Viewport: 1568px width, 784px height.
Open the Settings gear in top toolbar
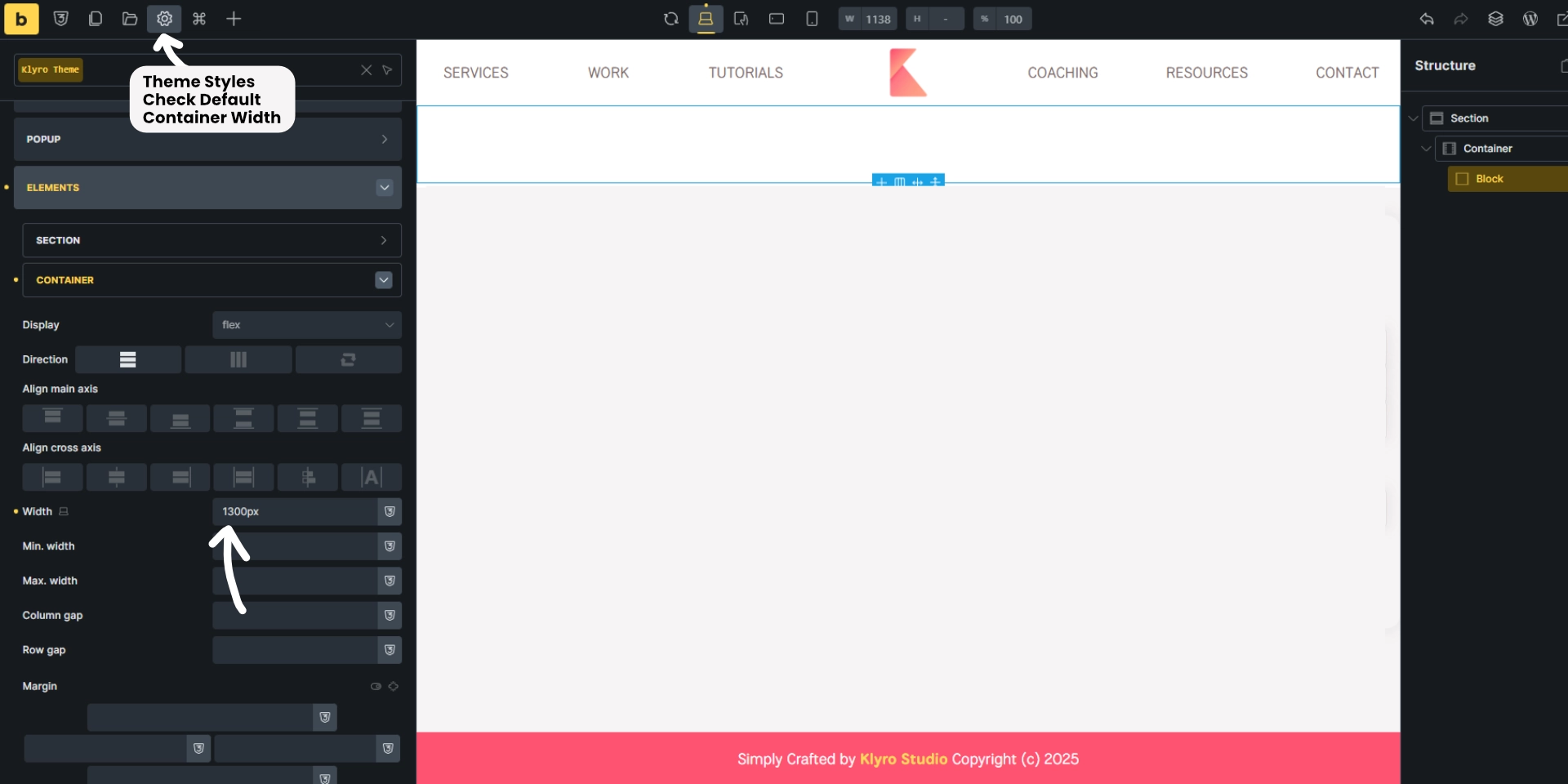tap(164, 19)
